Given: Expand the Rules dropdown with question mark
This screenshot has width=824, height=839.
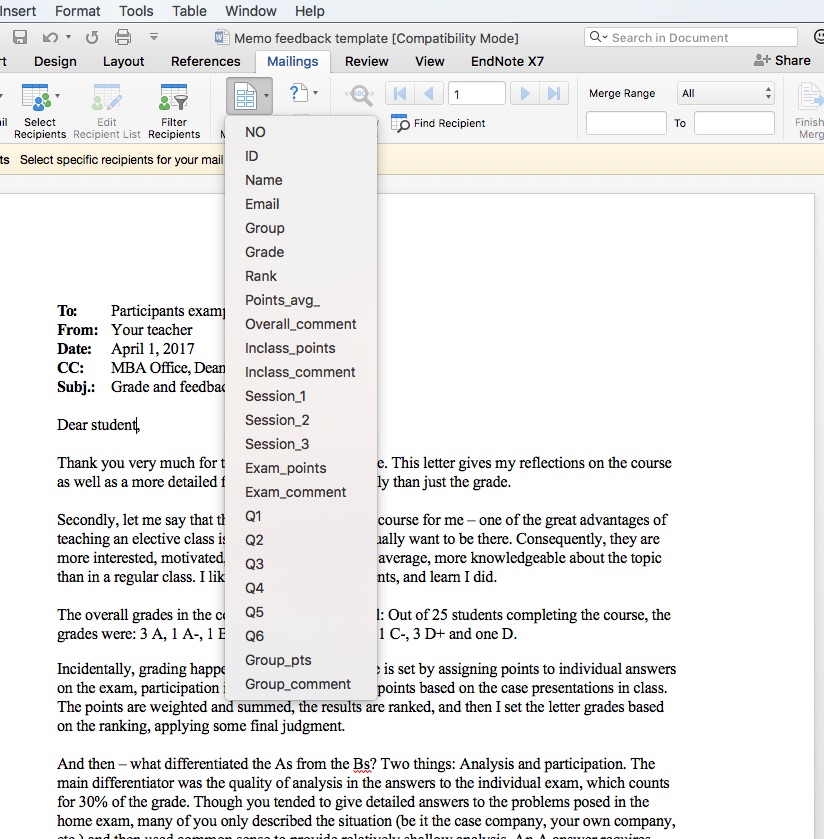Looking at the screenshot, I should point(302,94).
